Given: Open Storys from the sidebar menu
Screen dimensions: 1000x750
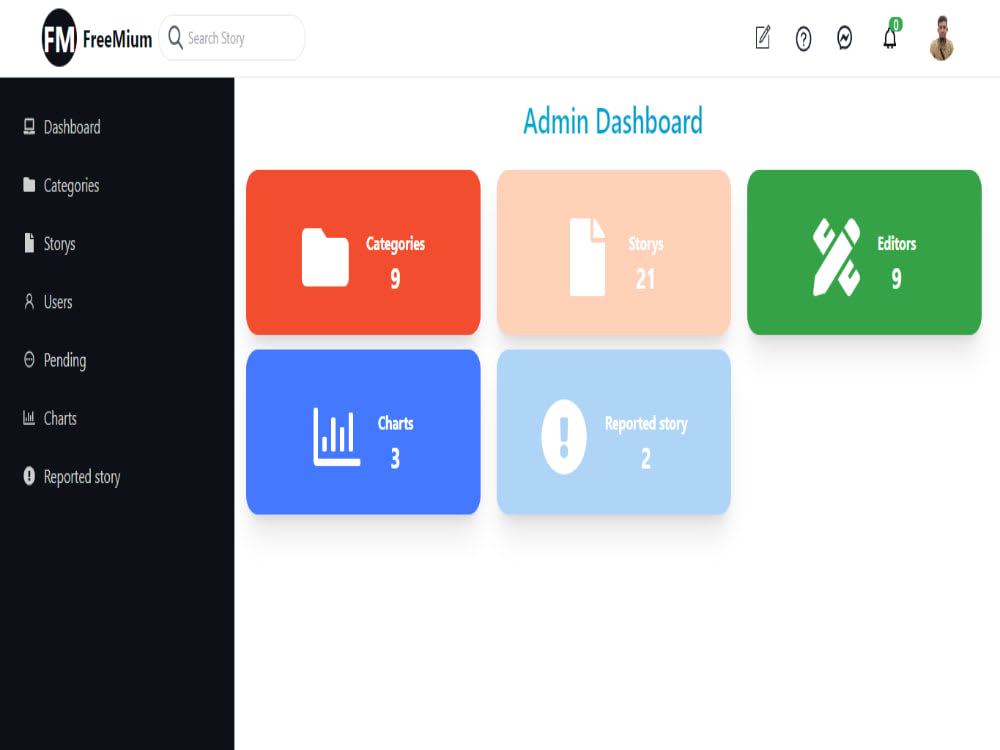Looking at the screenshot, I should [59, 244].
